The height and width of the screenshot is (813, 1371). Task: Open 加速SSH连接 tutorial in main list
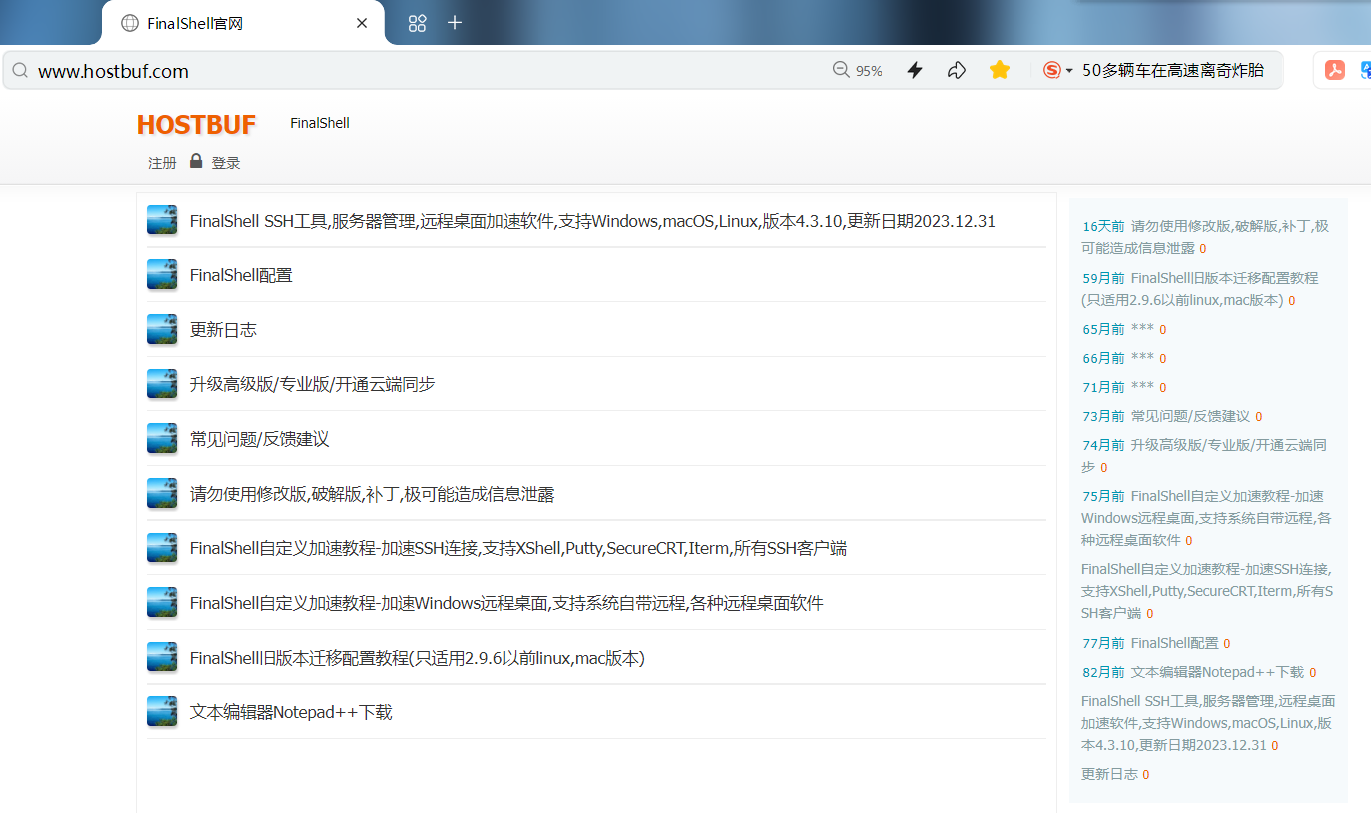[x=519, y=548]
